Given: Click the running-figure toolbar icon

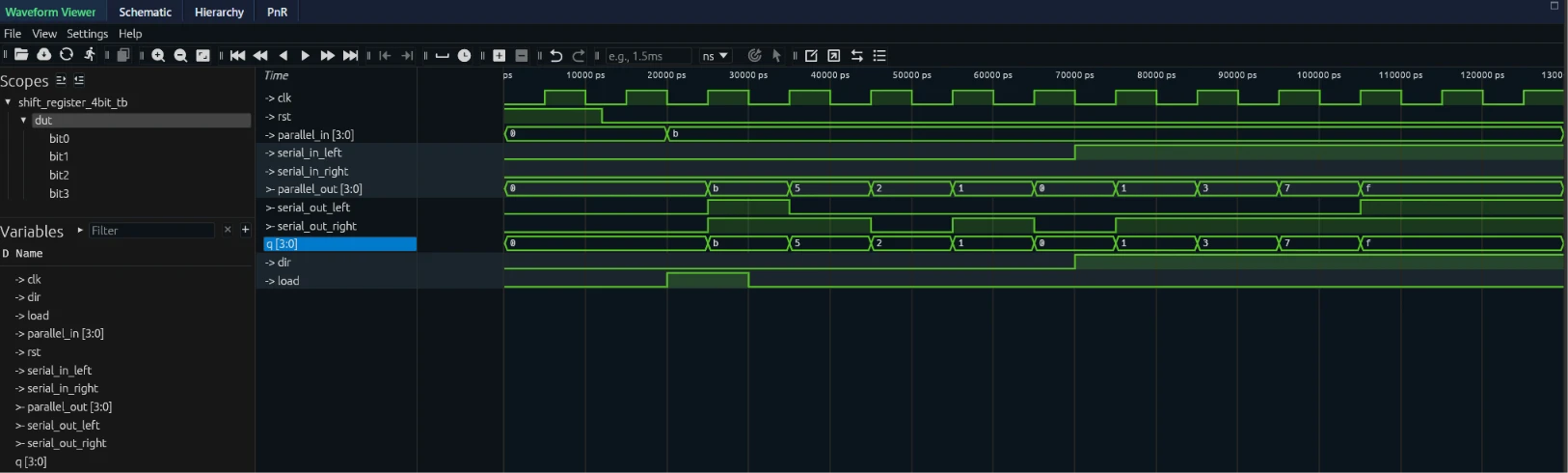Looking at the screenshot, I should click(89, 55).
